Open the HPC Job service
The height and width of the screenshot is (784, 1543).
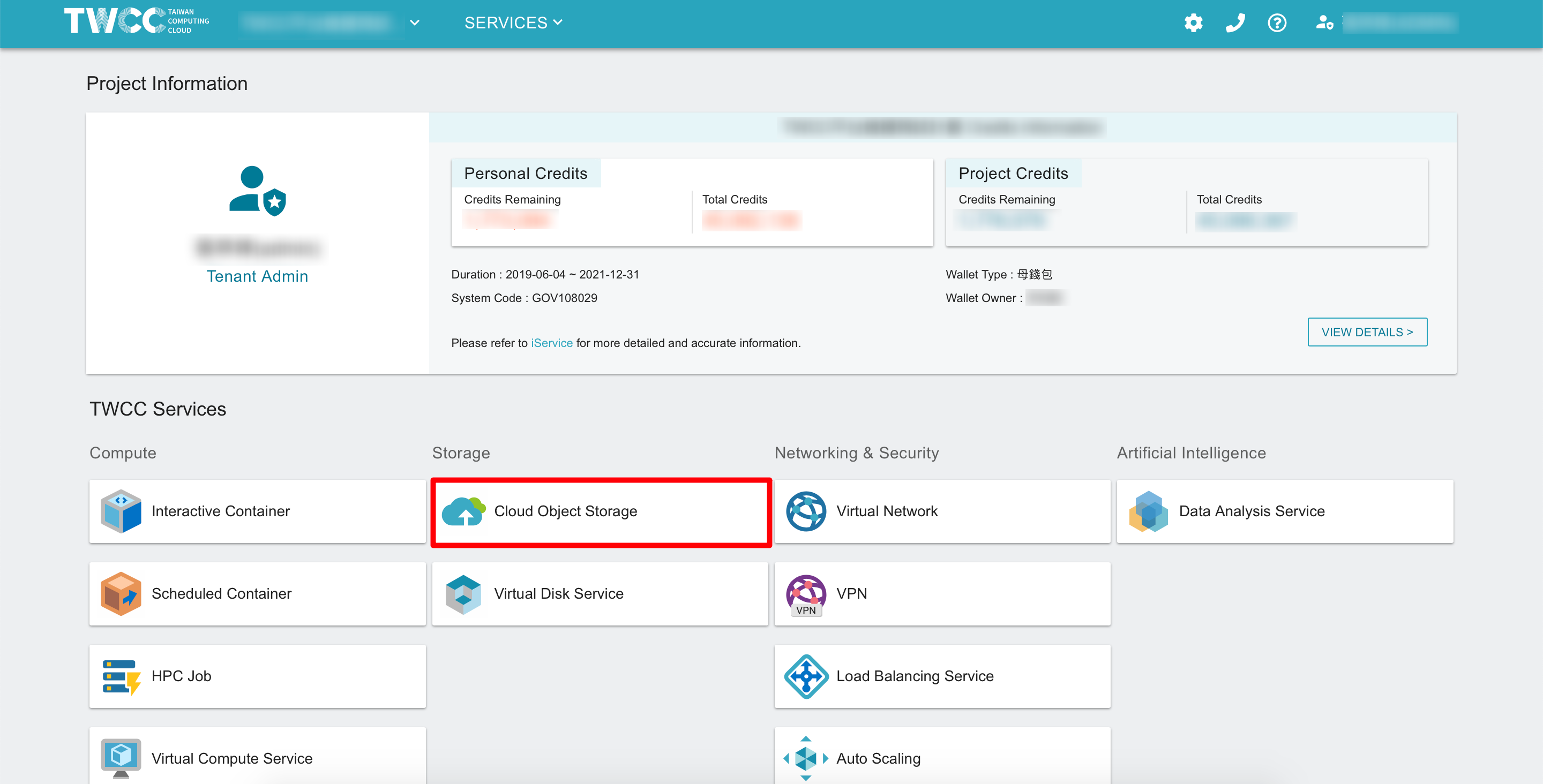pos(258,676)
